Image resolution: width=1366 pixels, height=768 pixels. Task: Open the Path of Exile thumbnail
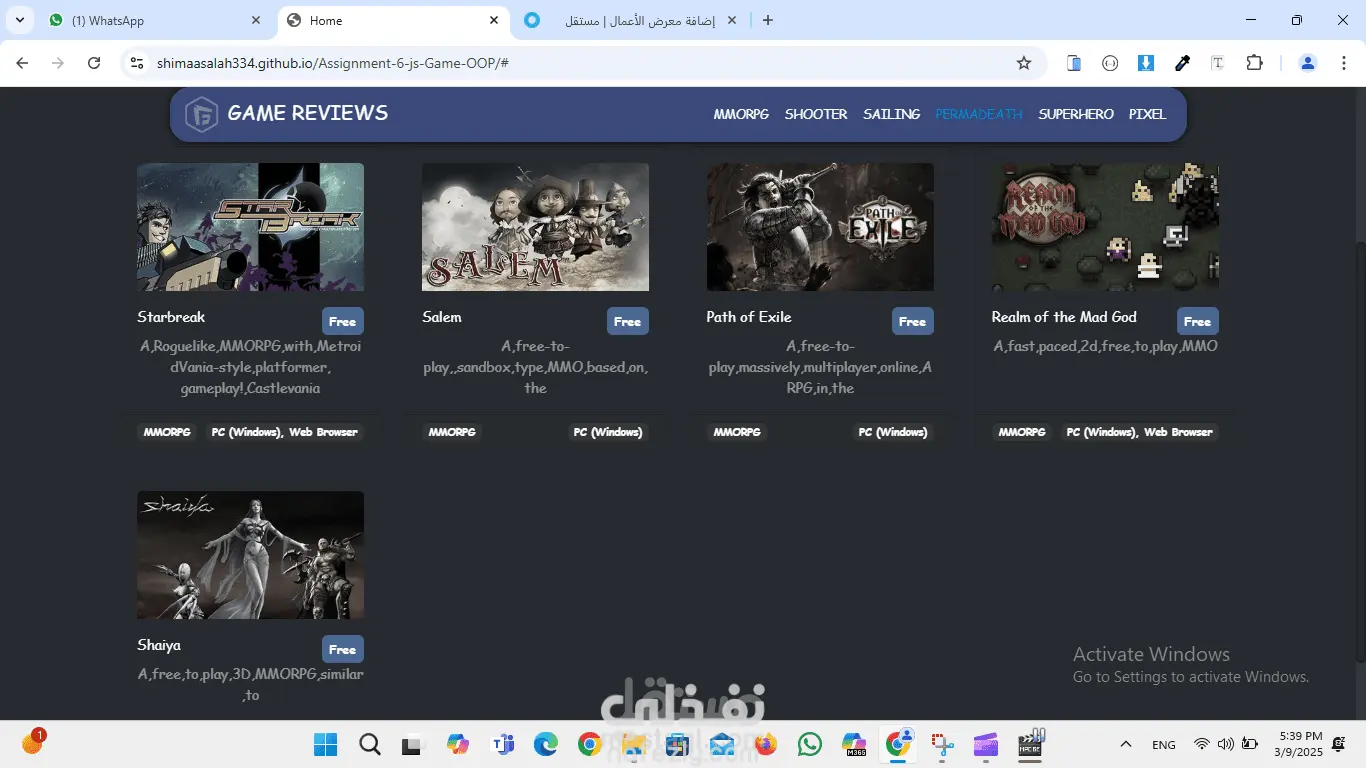point(820,227)
